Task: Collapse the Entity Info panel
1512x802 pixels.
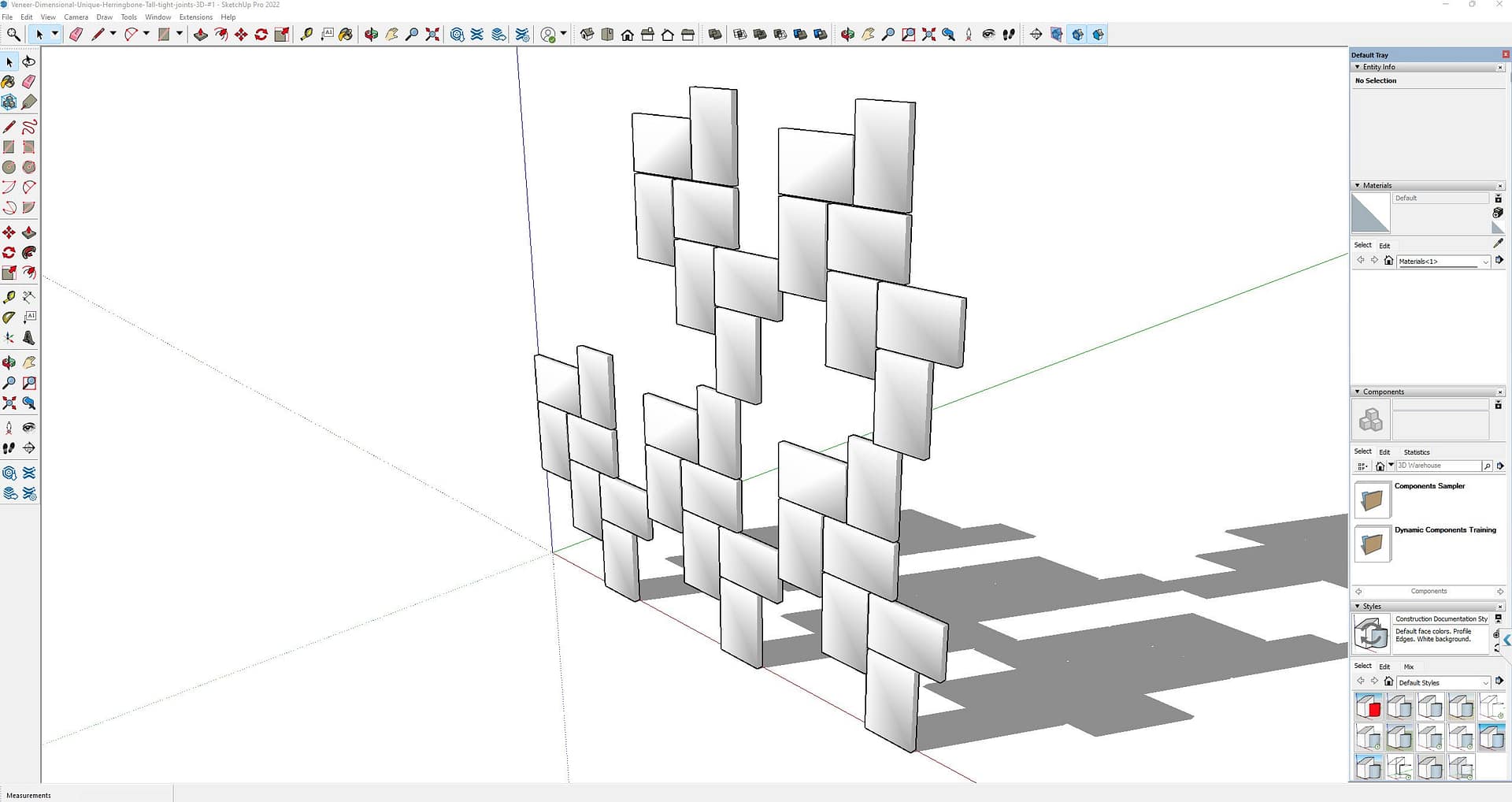Action: pyautogui.click(x=1358, y=67)
